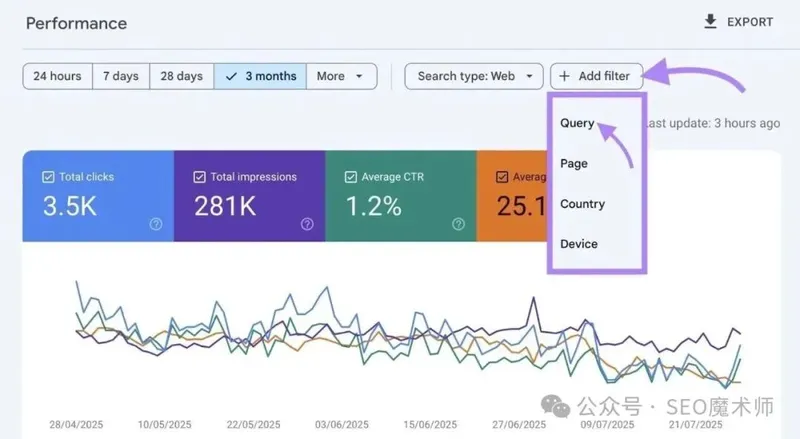This screenshot has height=439, width=800.
Task: Toggle the Total impressions checkbox
Action: pyautogui.click(x=200, y=177)
